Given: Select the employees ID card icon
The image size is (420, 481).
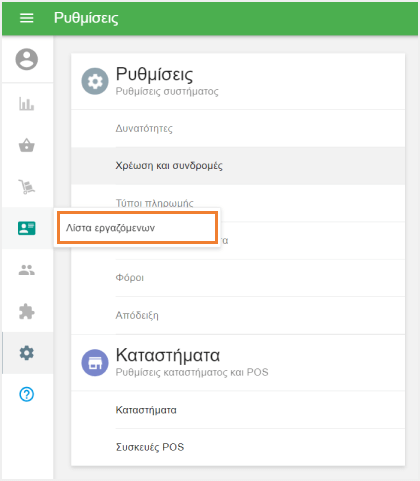Looking at the screenshot, I should pyautogui.click(x=27, y=228).
